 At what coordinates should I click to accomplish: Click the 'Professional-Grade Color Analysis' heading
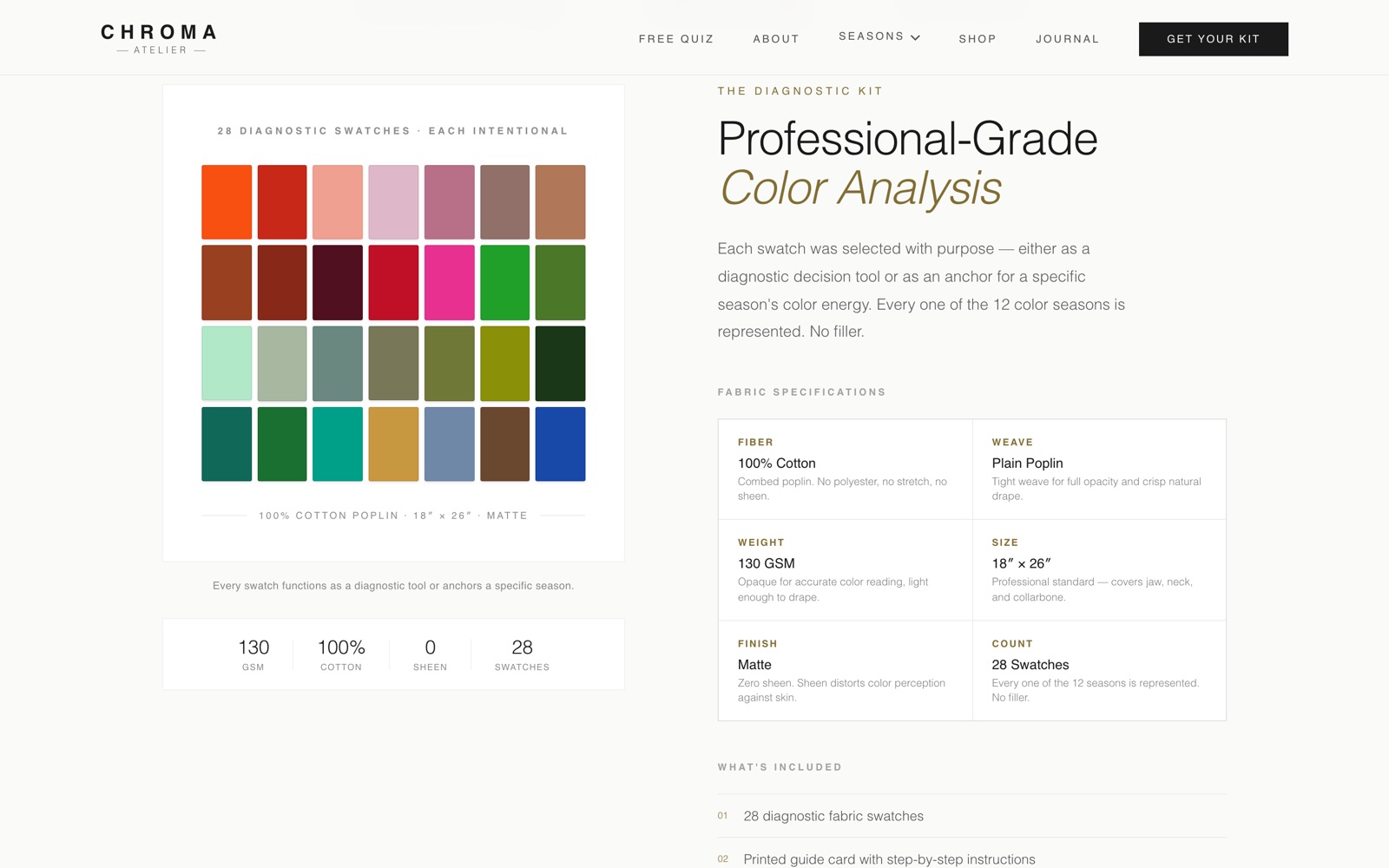tap(908, 163)
